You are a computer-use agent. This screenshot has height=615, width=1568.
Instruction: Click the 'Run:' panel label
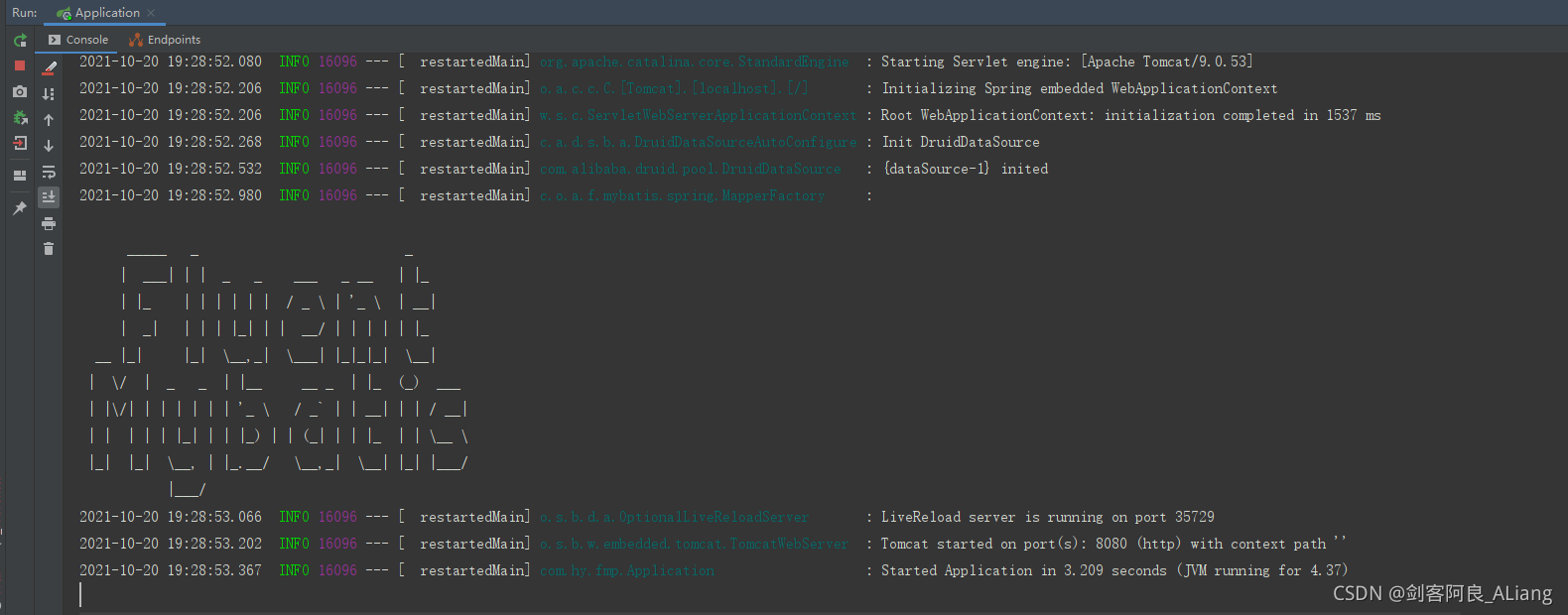[x=25, y=13]
